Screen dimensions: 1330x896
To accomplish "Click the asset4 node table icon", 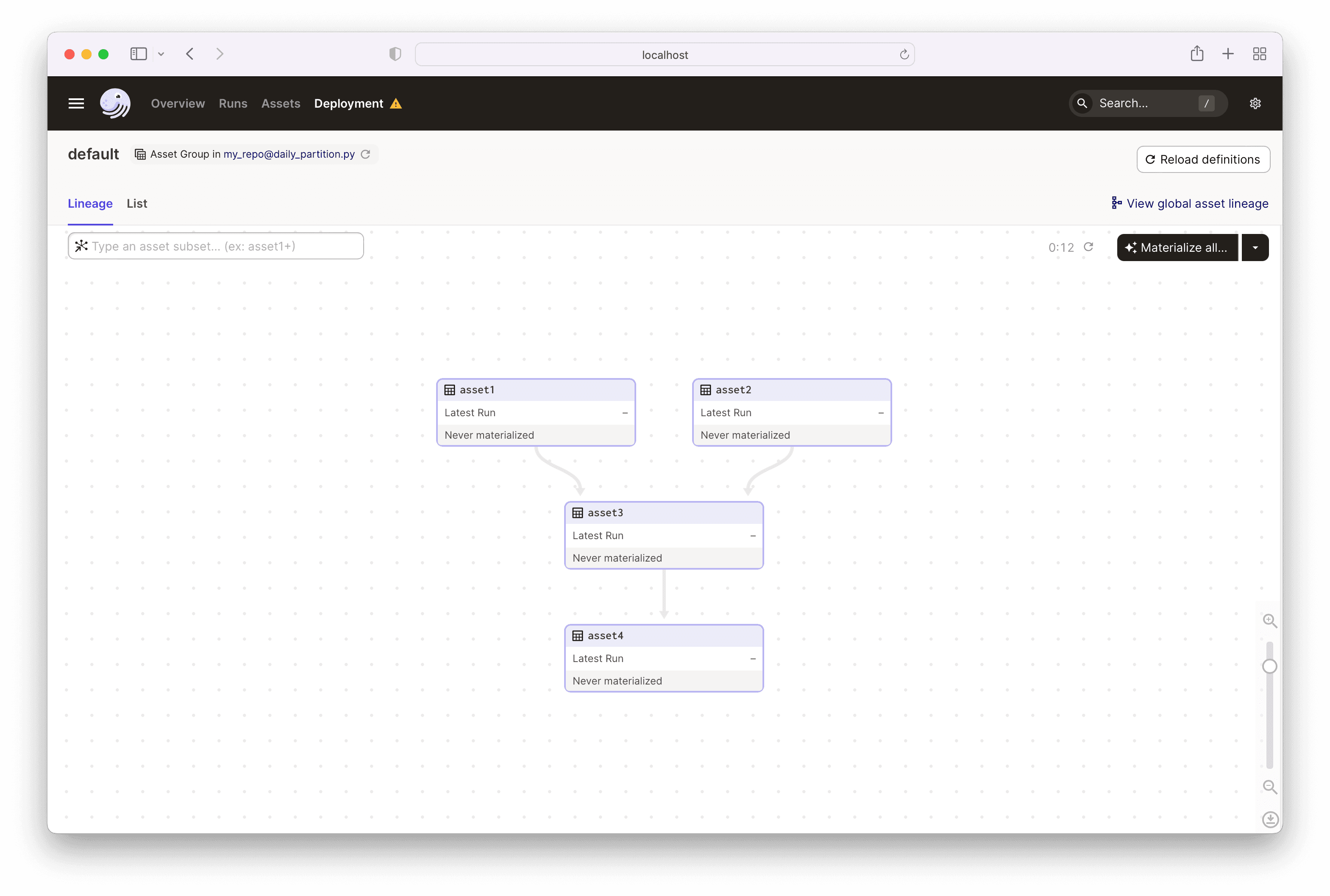I will pyautogui.click(x=578, y=635).
